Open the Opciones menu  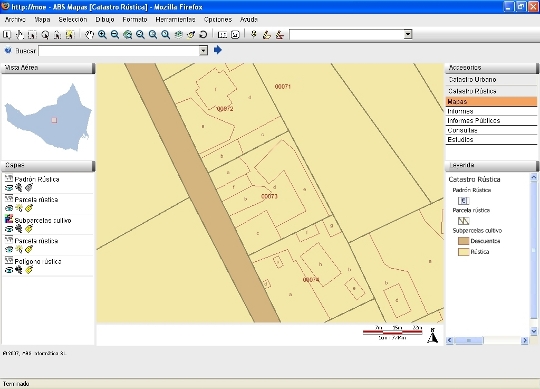click(218, 20)
